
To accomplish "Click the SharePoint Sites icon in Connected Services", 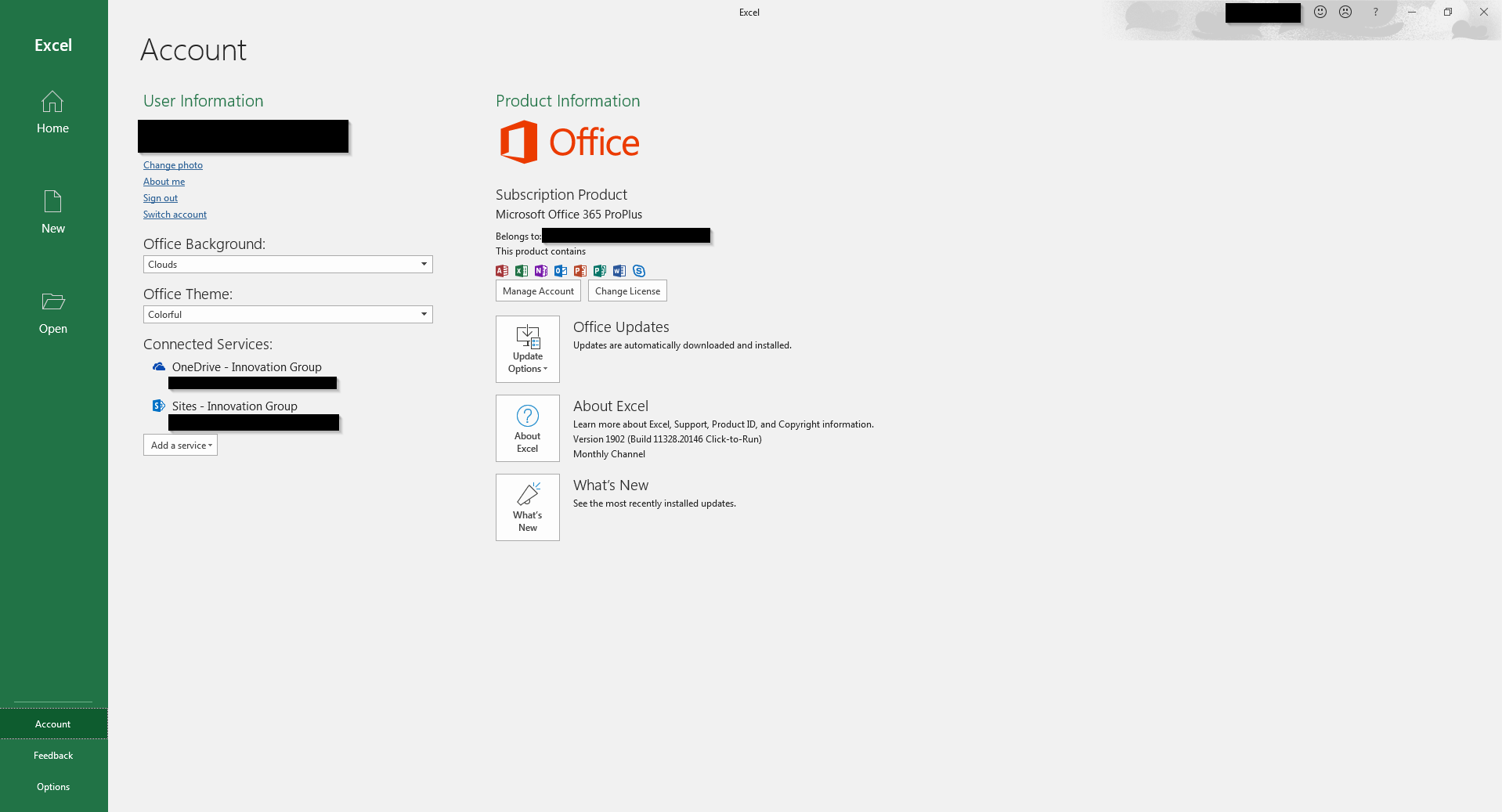I will [x=159, y=406].
